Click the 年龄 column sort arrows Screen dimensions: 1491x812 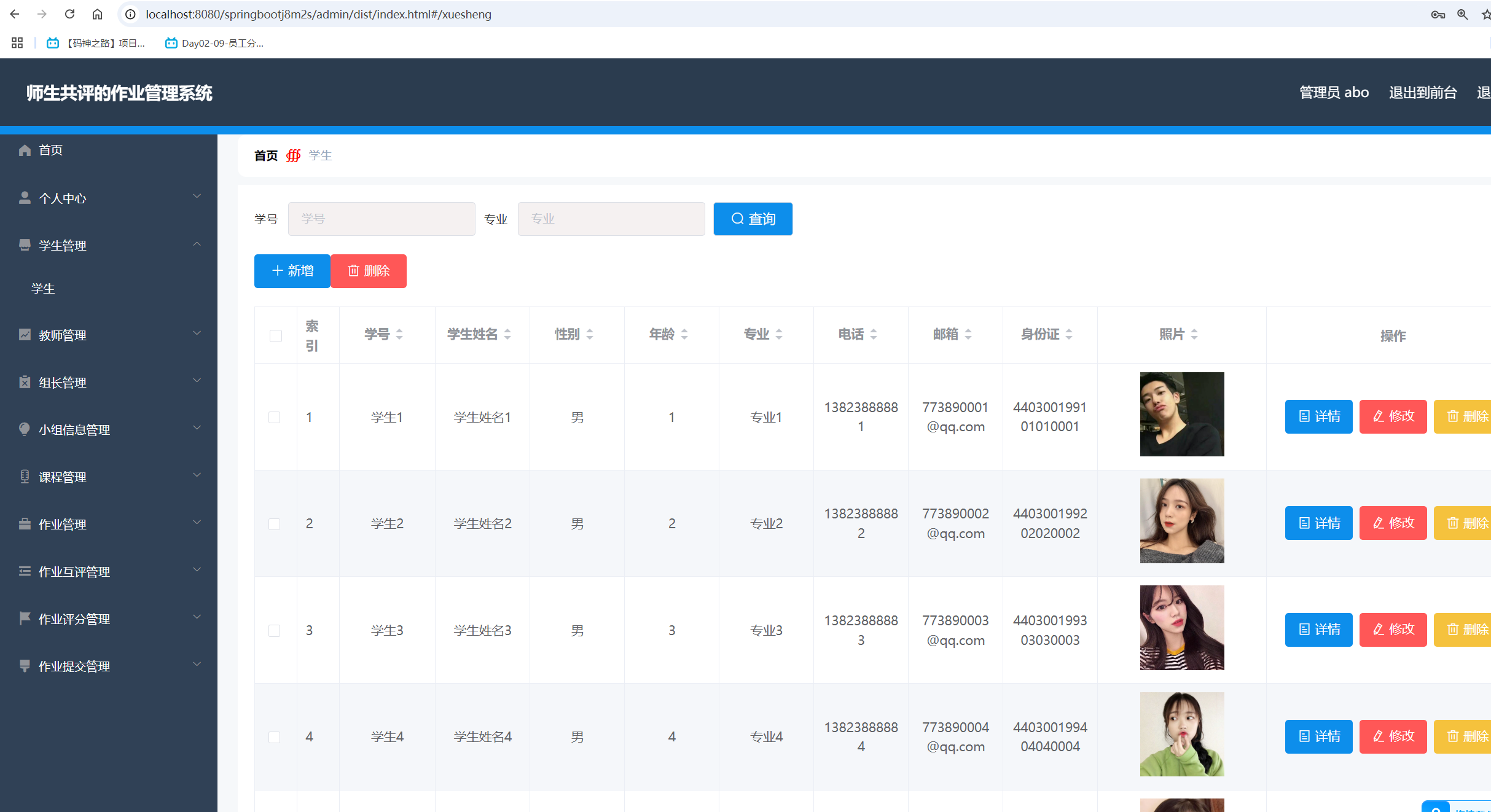tap(684, 334)
